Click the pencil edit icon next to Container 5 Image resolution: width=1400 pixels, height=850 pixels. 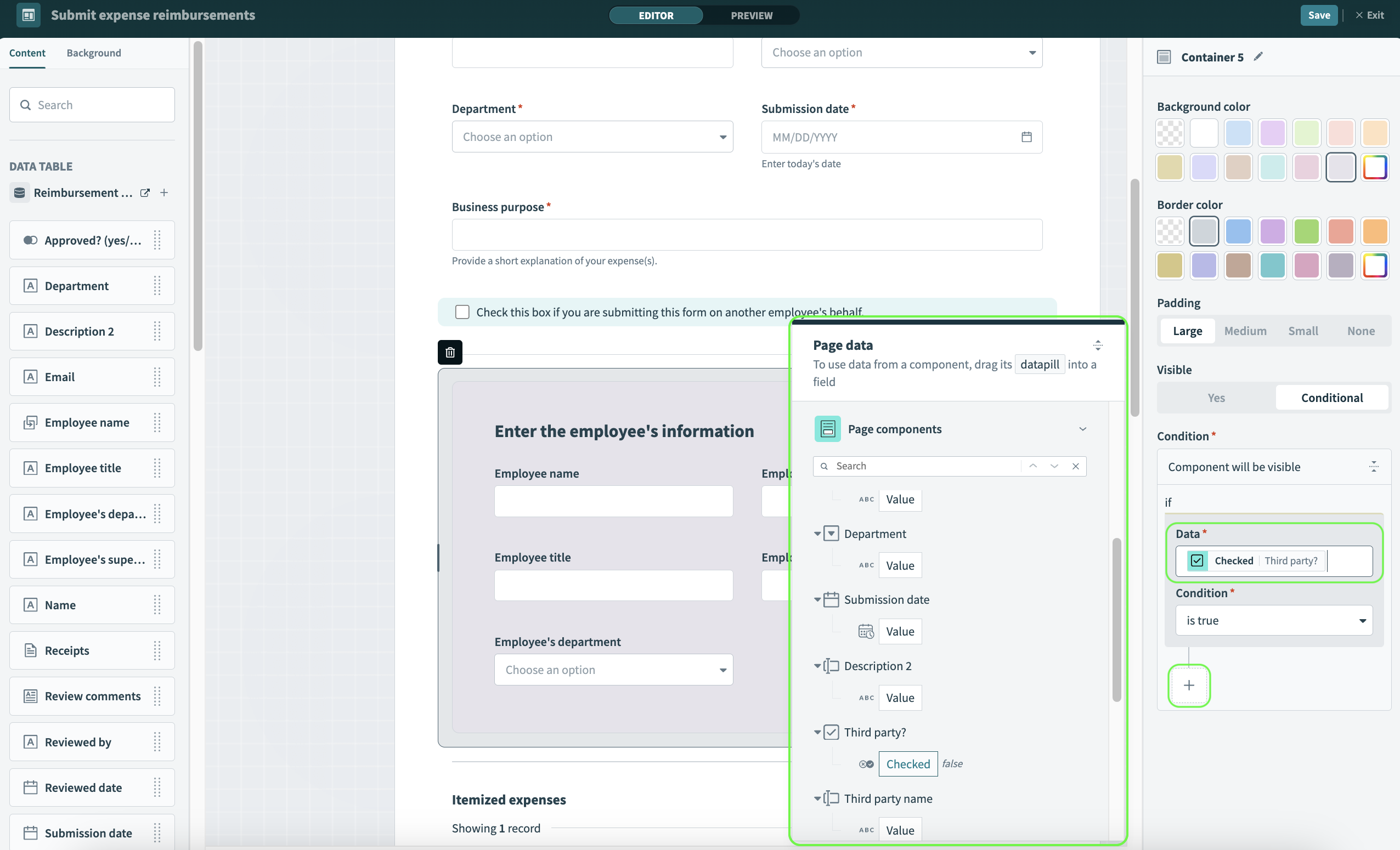pyautogui.click(x=1258, y=57)
